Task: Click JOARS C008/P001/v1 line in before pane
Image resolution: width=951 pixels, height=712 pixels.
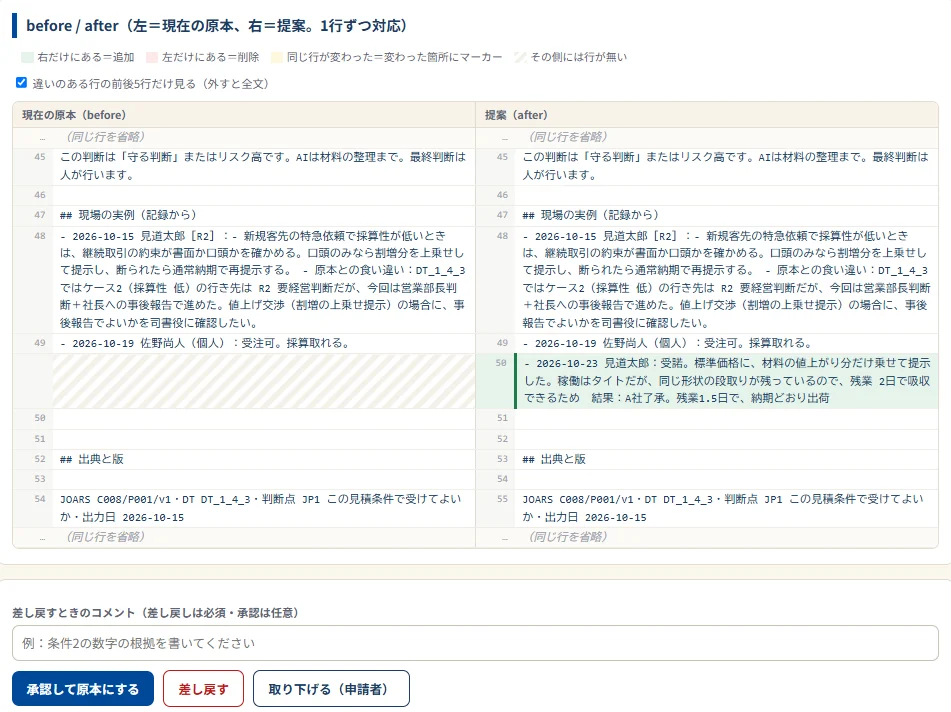Action: (x=261, y=508)
